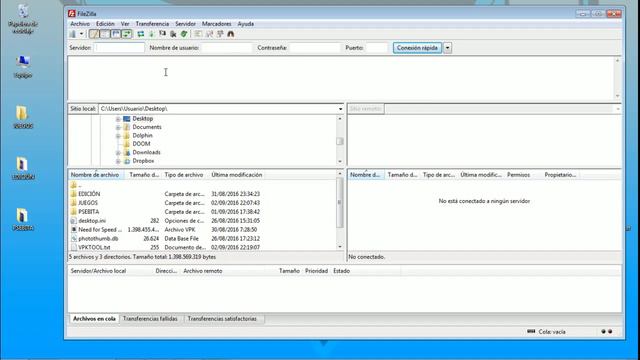Sort local files by Tipo de archivo

click(x=184, y=175)
